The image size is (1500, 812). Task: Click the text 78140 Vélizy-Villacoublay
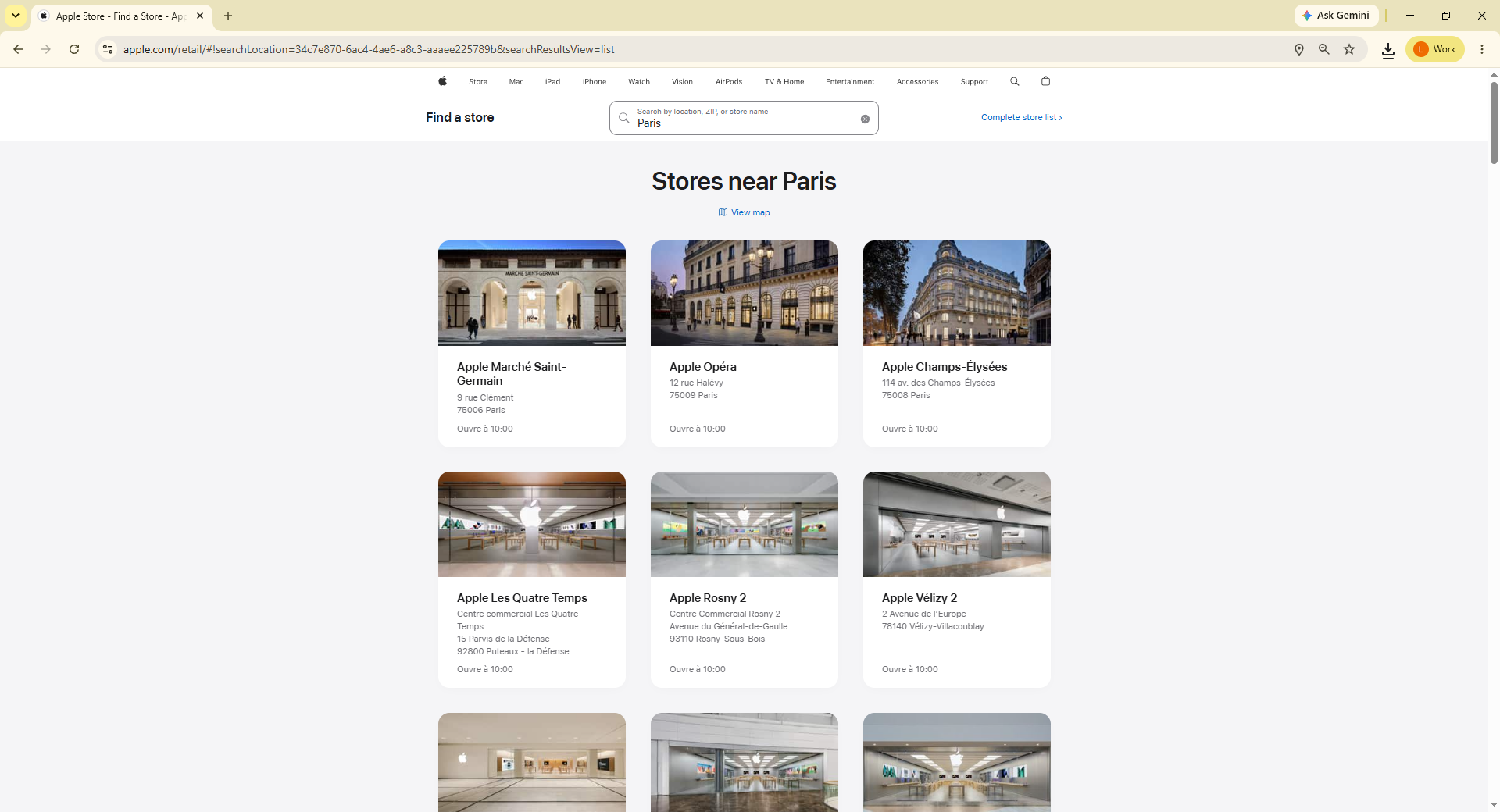[933, 626]
